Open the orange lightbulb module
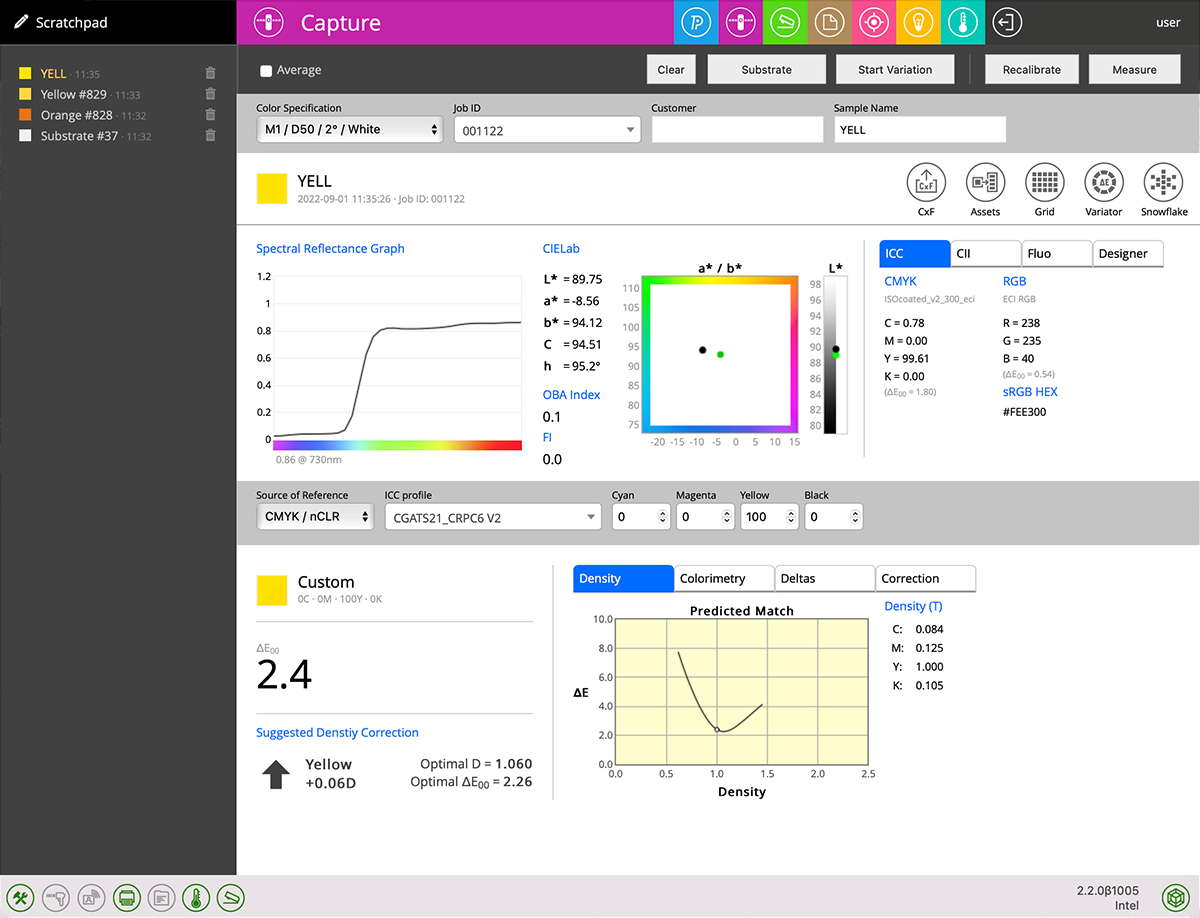 (915, 22)
